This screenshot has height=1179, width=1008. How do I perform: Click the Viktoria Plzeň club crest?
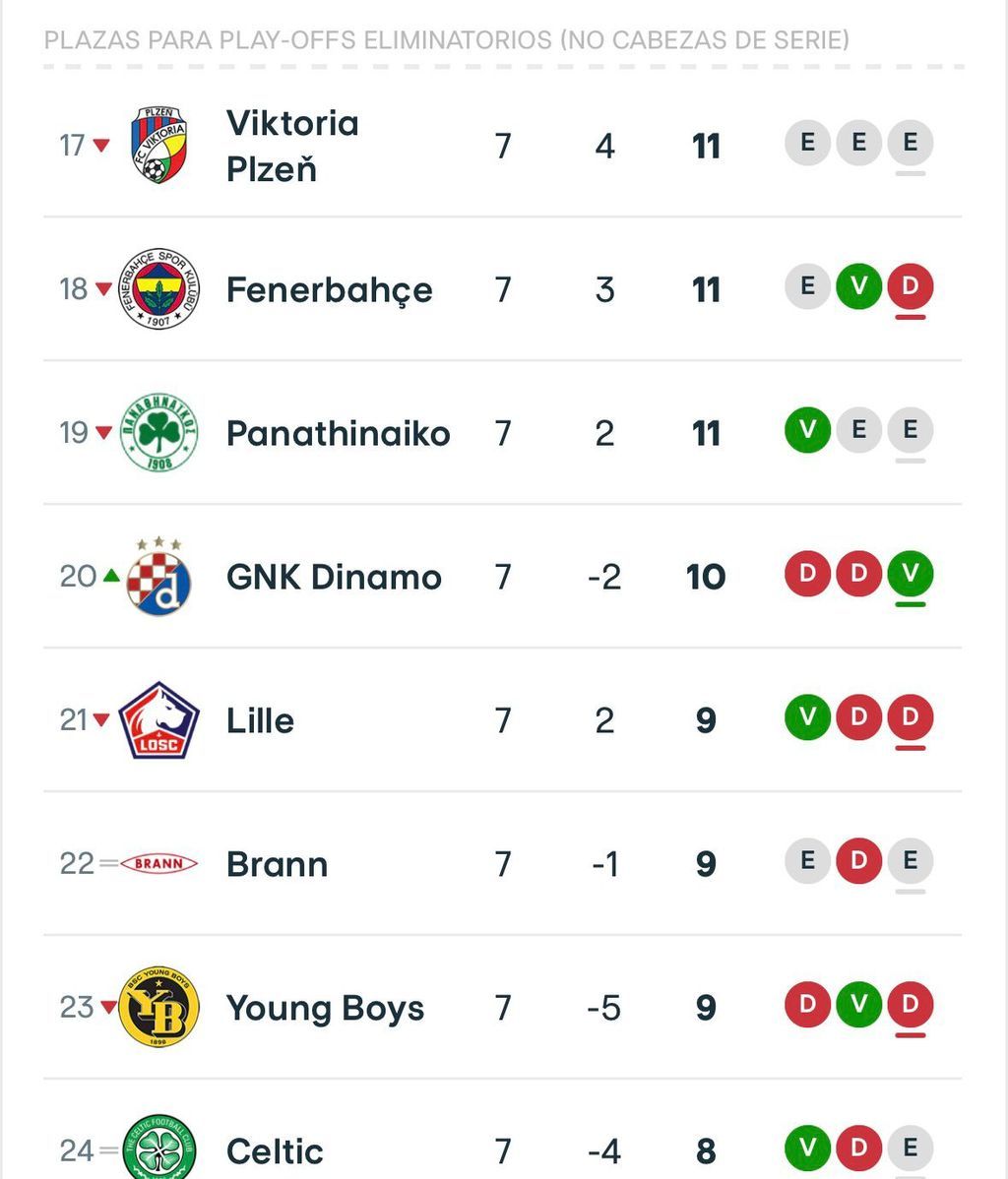pos(158,146)
